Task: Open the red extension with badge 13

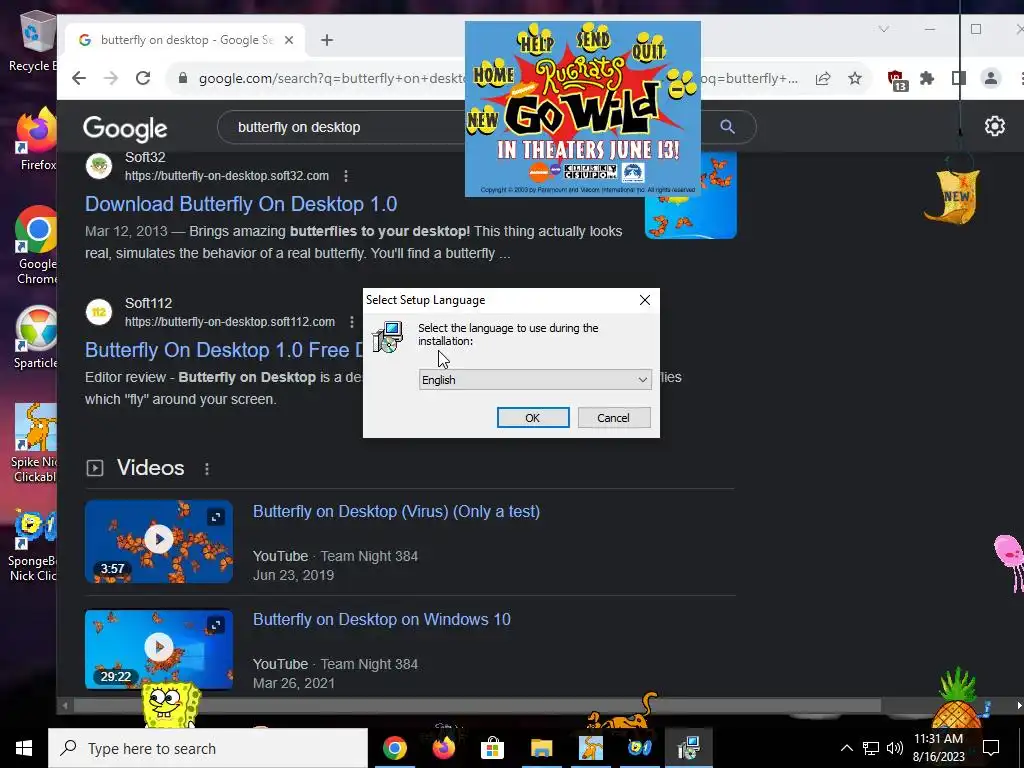Action: 897,80
